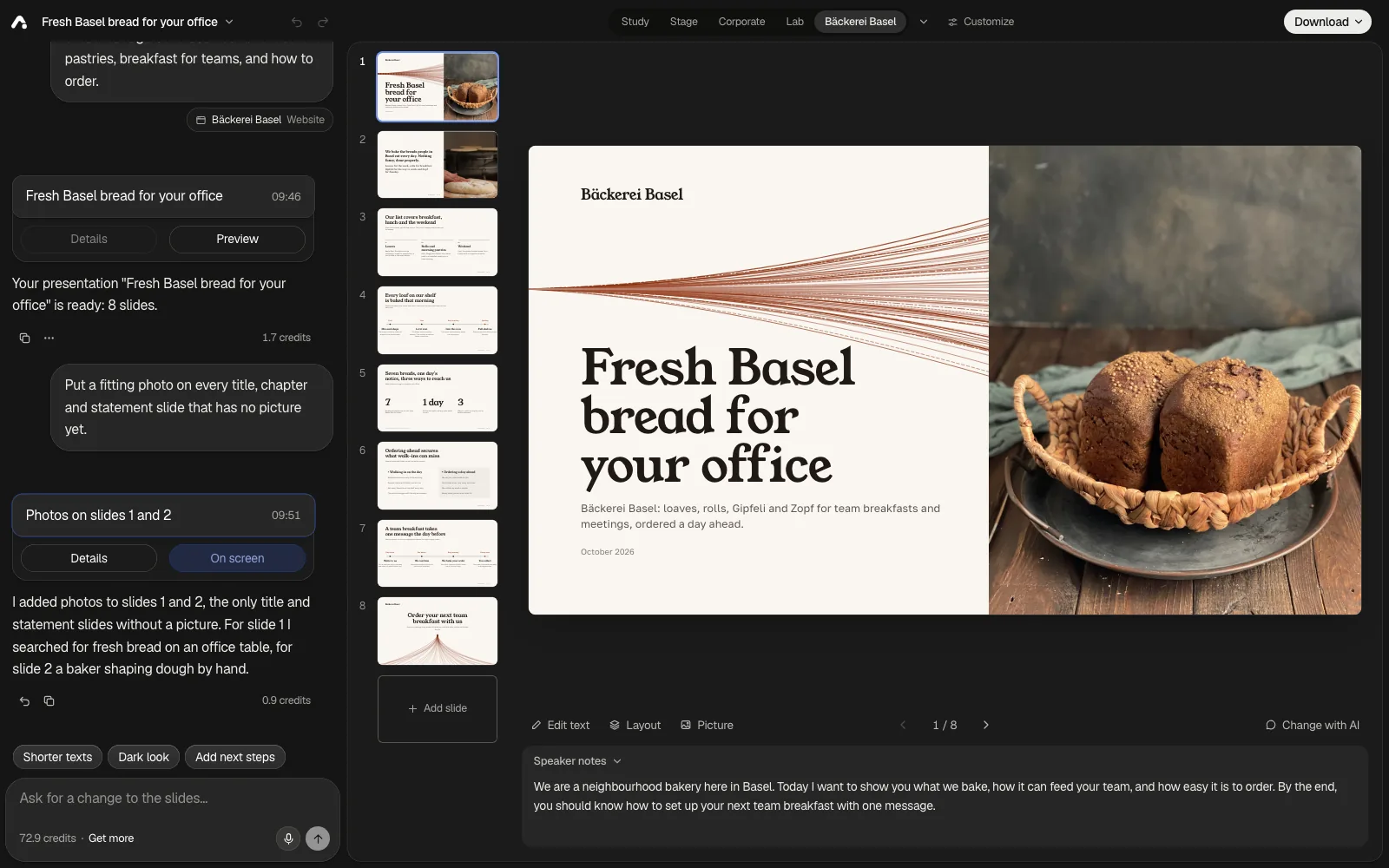Viewport: 1389px width, 868px height.
Task: Apply the Dark look suggestion
Action: pos(143,757)
